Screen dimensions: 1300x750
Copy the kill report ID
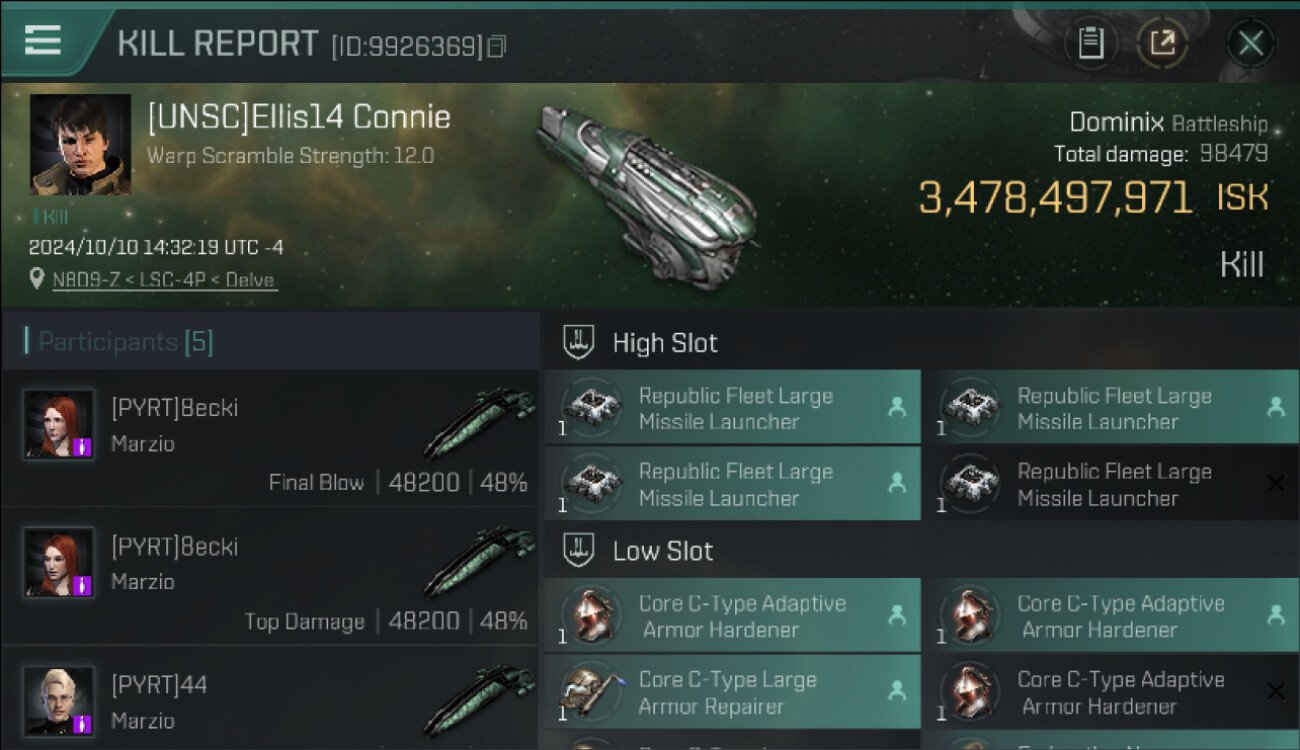click(x=497, y=46)
